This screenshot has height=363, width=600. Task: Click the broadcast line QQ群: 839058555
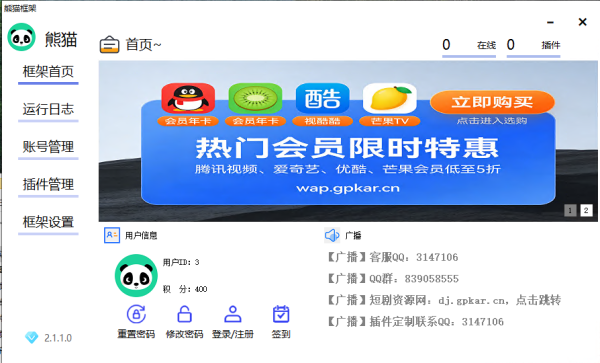coord(393,278)
